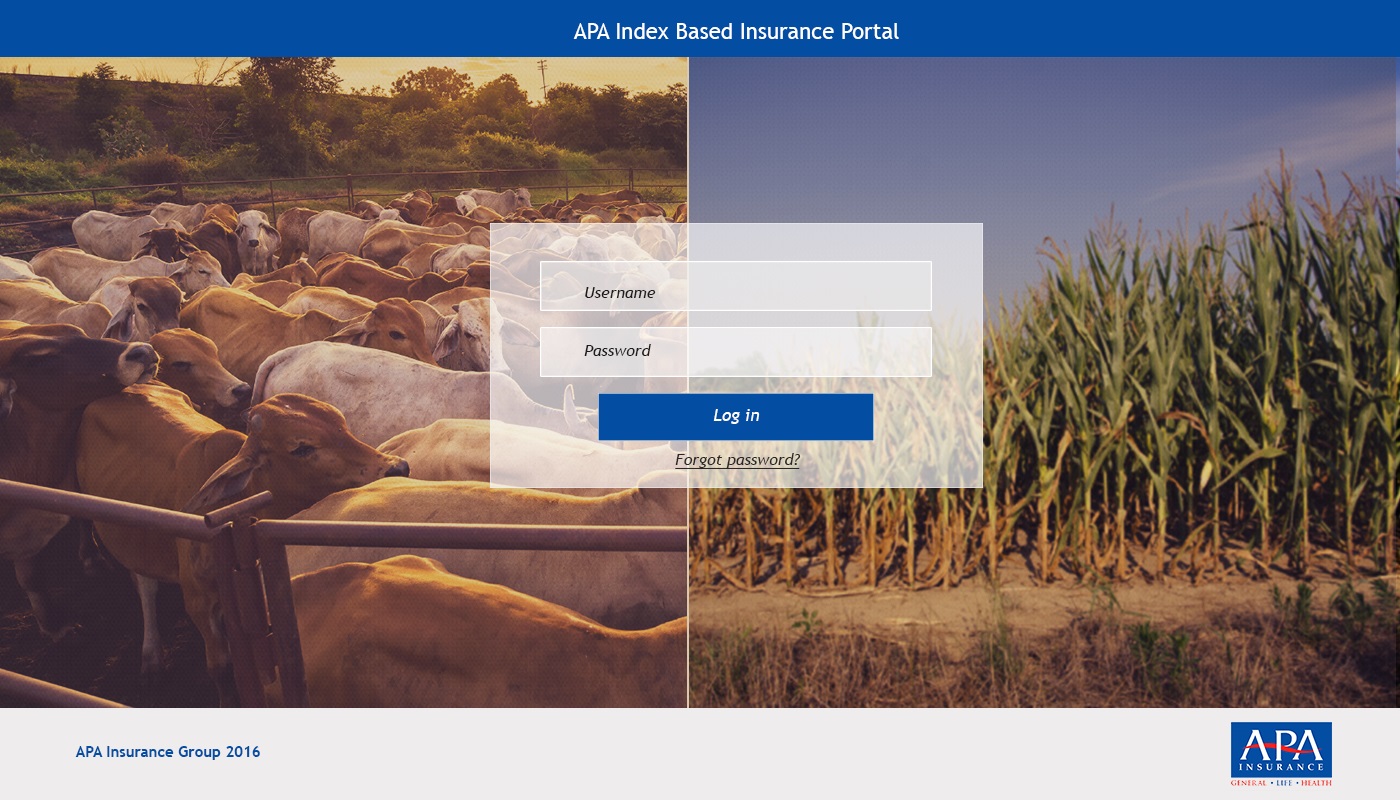
Task: Select the Password placeholder text
Action: coord(617,351)
